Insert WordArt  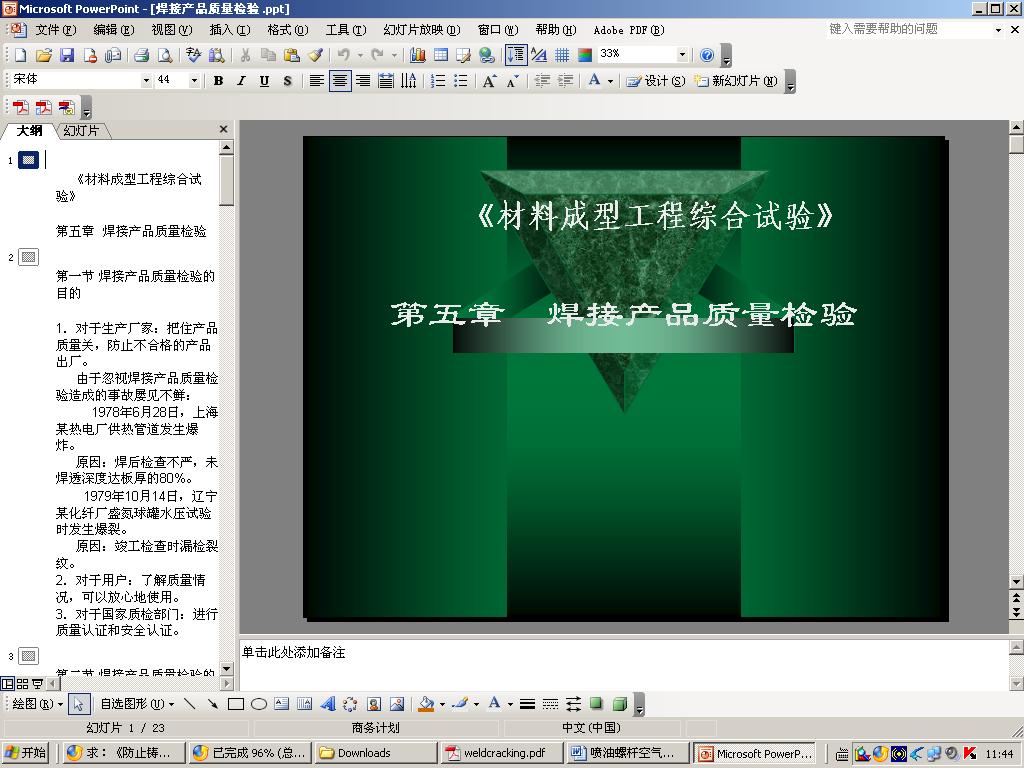tap(328, 704)
